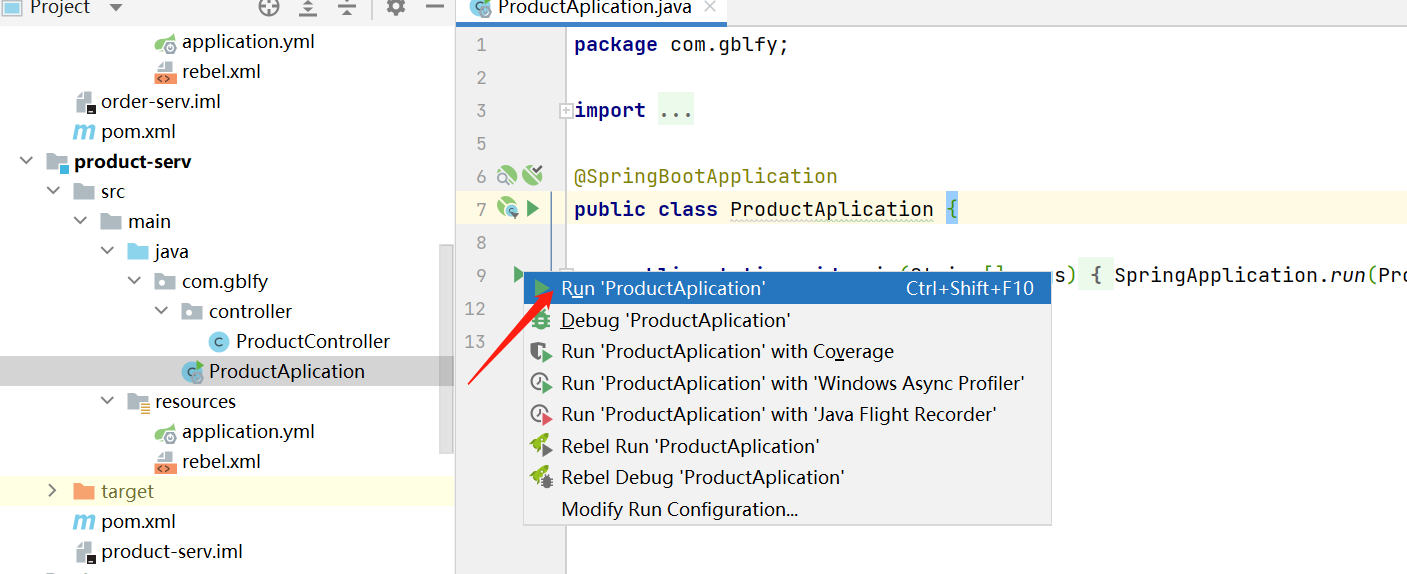Select product-serv.iml file in the tree
The width and height of the screenshot is (1407, 574).
171,551
